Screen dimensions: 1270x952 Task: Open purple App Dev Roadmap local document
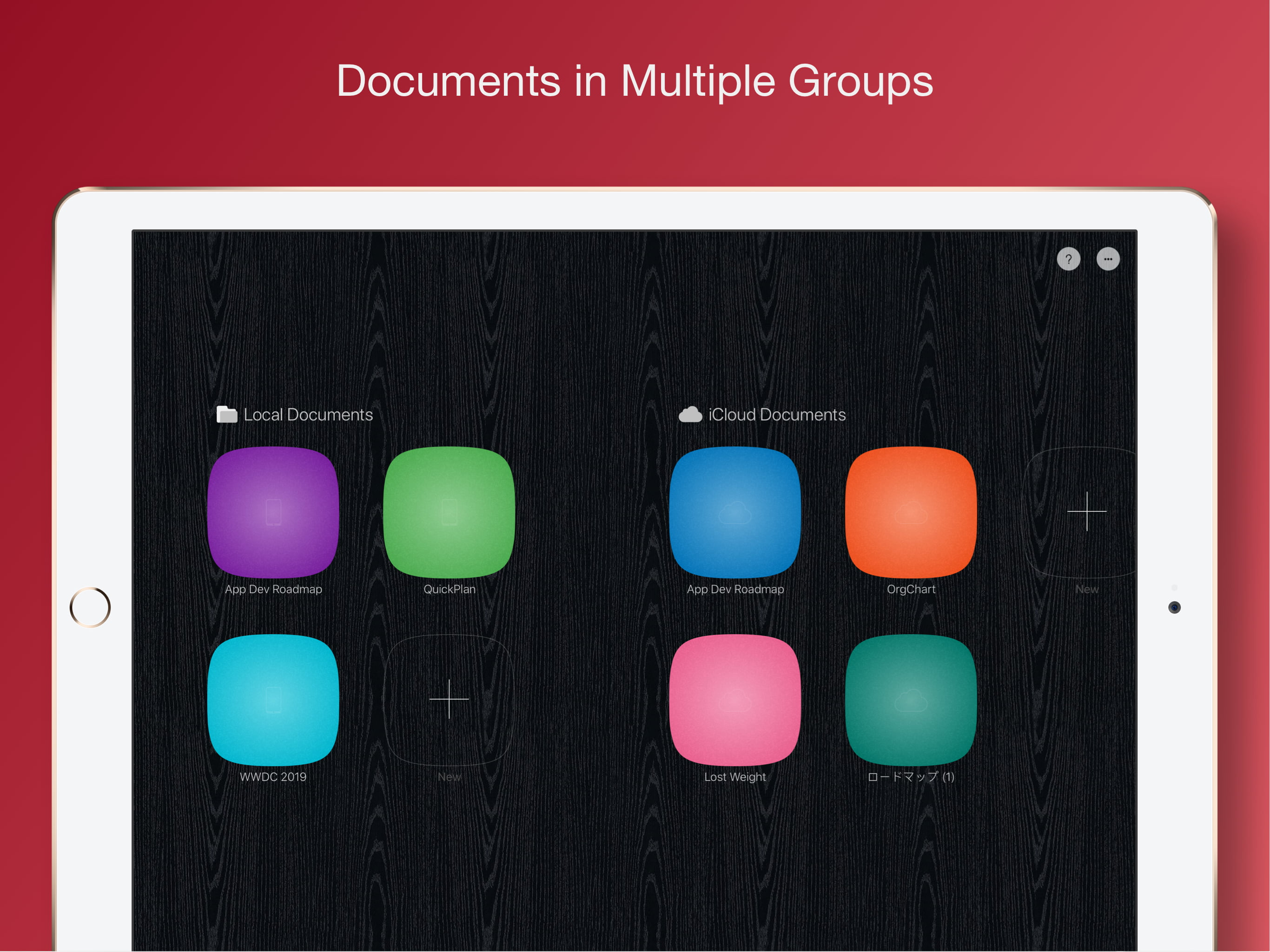273,512
